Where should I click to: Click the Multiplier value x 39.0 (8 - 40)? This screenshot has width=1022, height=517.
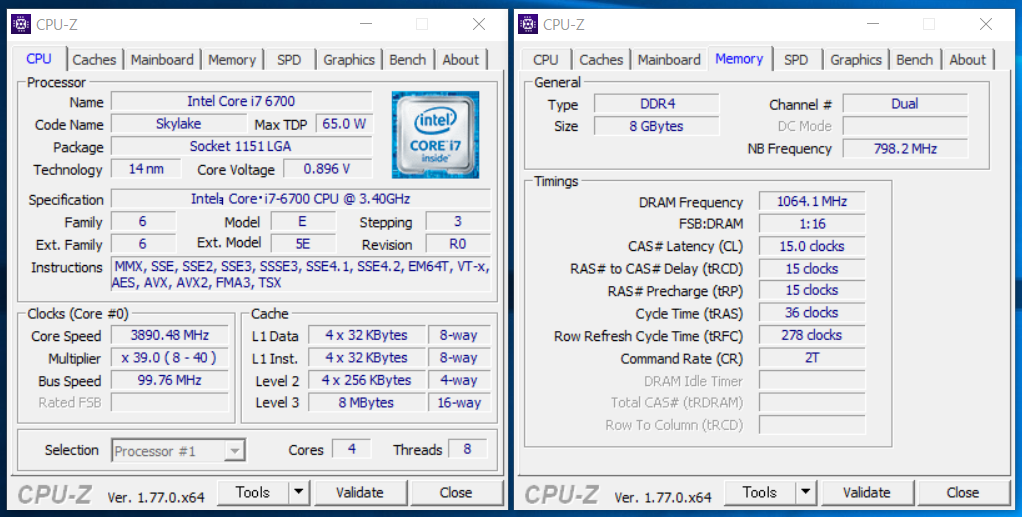(x=169, y=358)
